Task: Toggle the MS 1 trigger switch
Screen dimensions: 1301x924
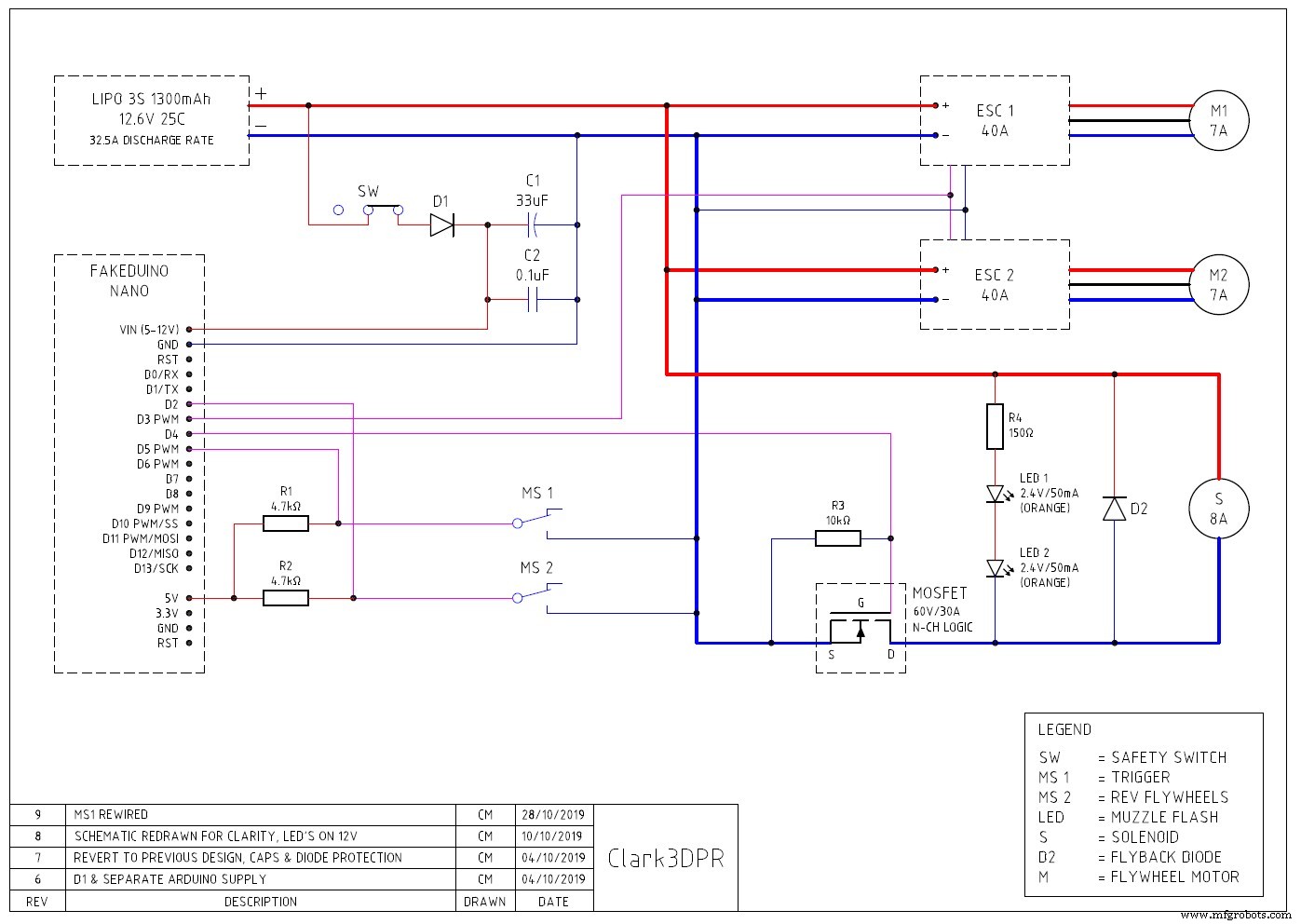Action: [539, 519]
